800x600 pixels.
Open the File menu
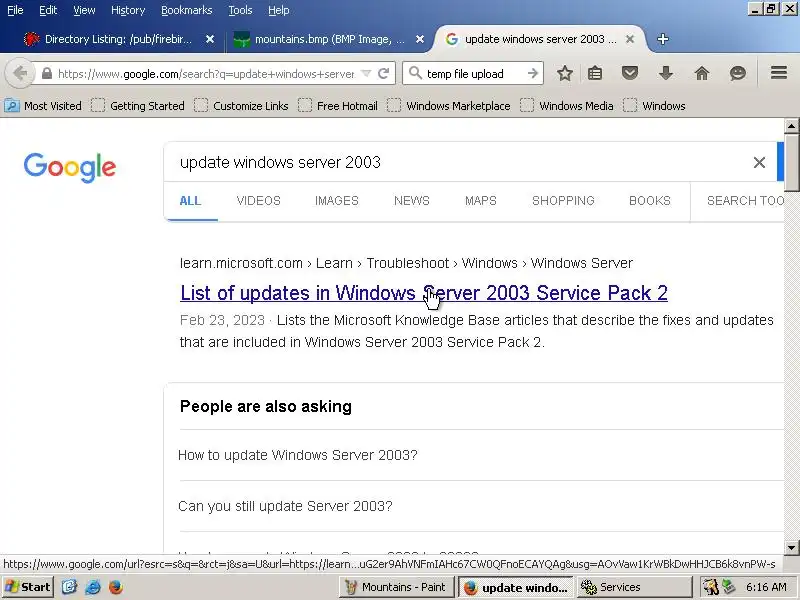(15, 10)
